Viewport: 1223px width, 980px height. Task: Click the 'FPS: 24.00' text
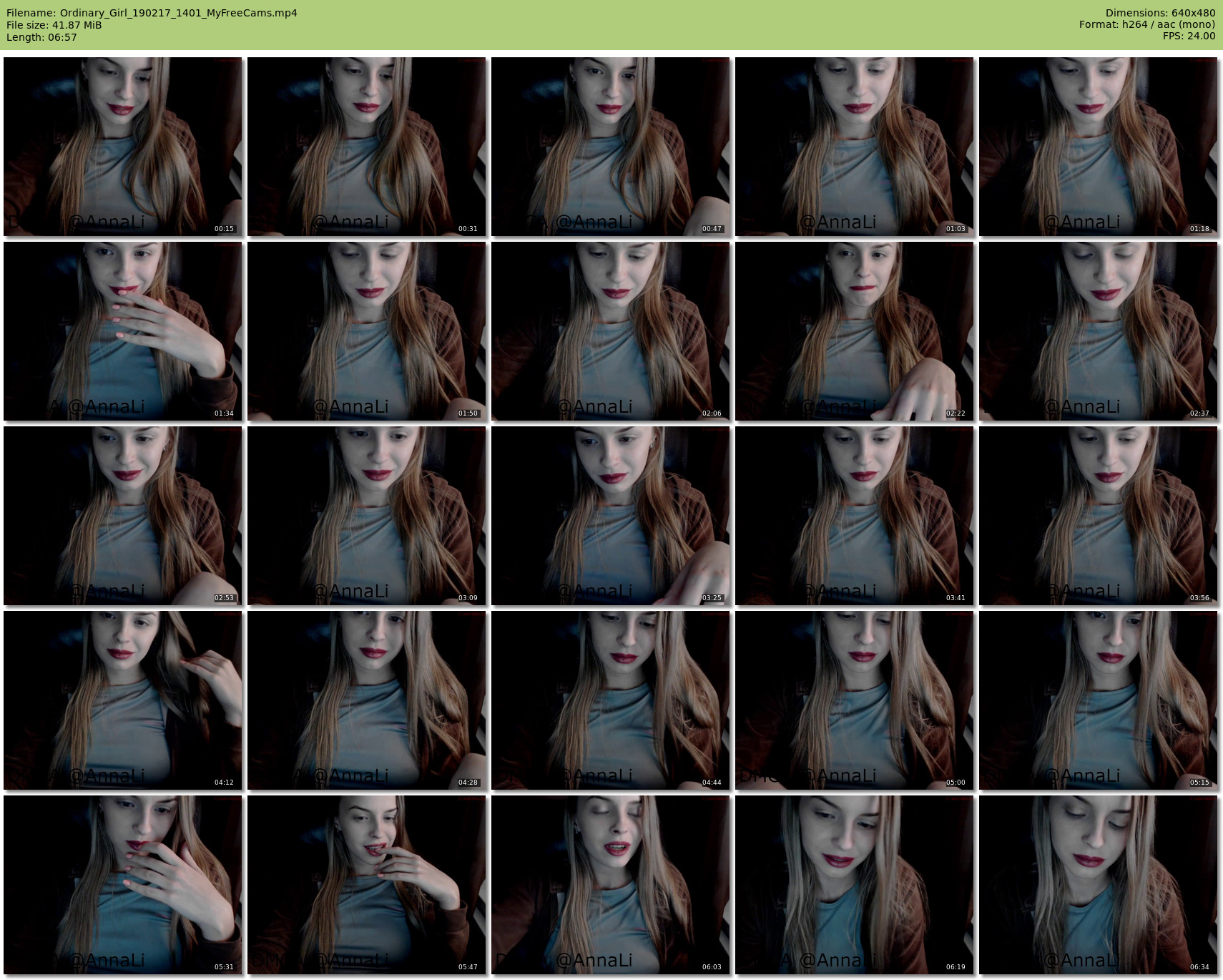click(x=1189, y=36)
